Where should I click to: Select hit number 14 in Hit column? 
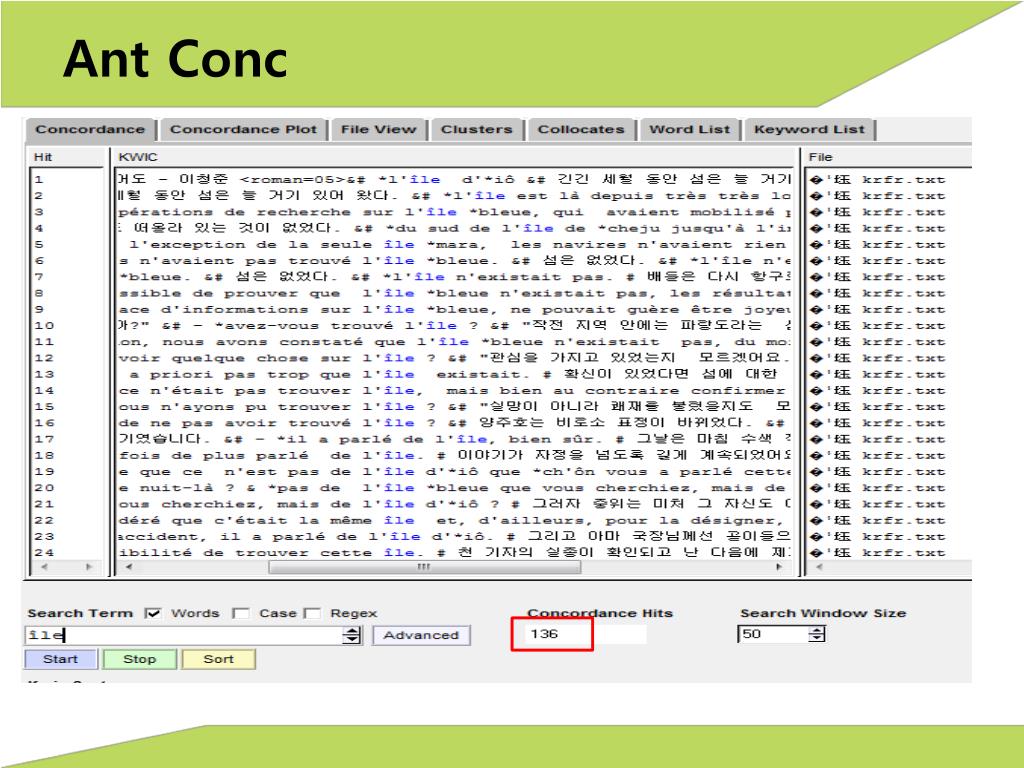(x=44, y=391)
